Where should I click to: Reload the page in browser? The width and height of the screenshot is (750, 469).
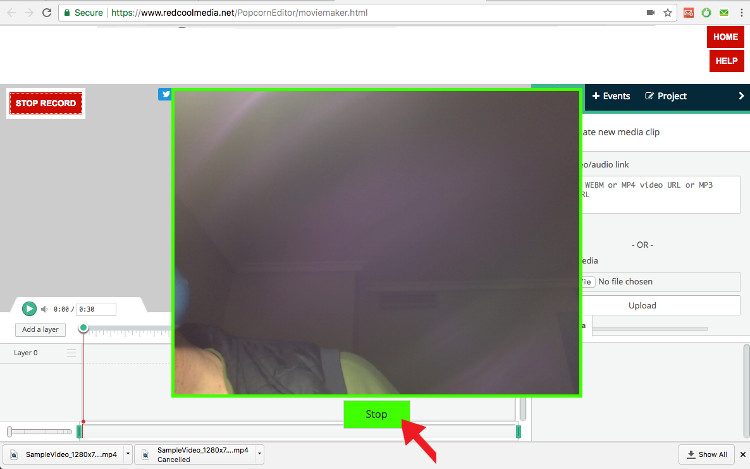click(x=45, y=13)
